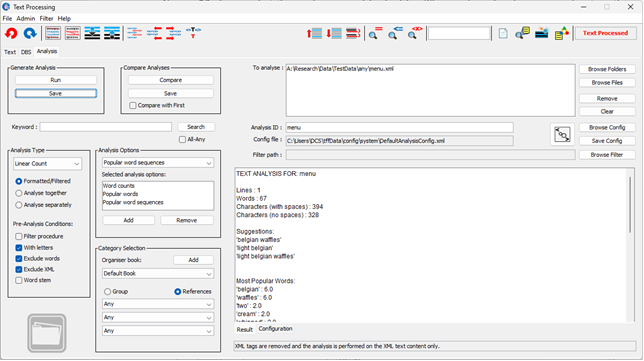Click the keyword Search button

click(x=196, y=127)
